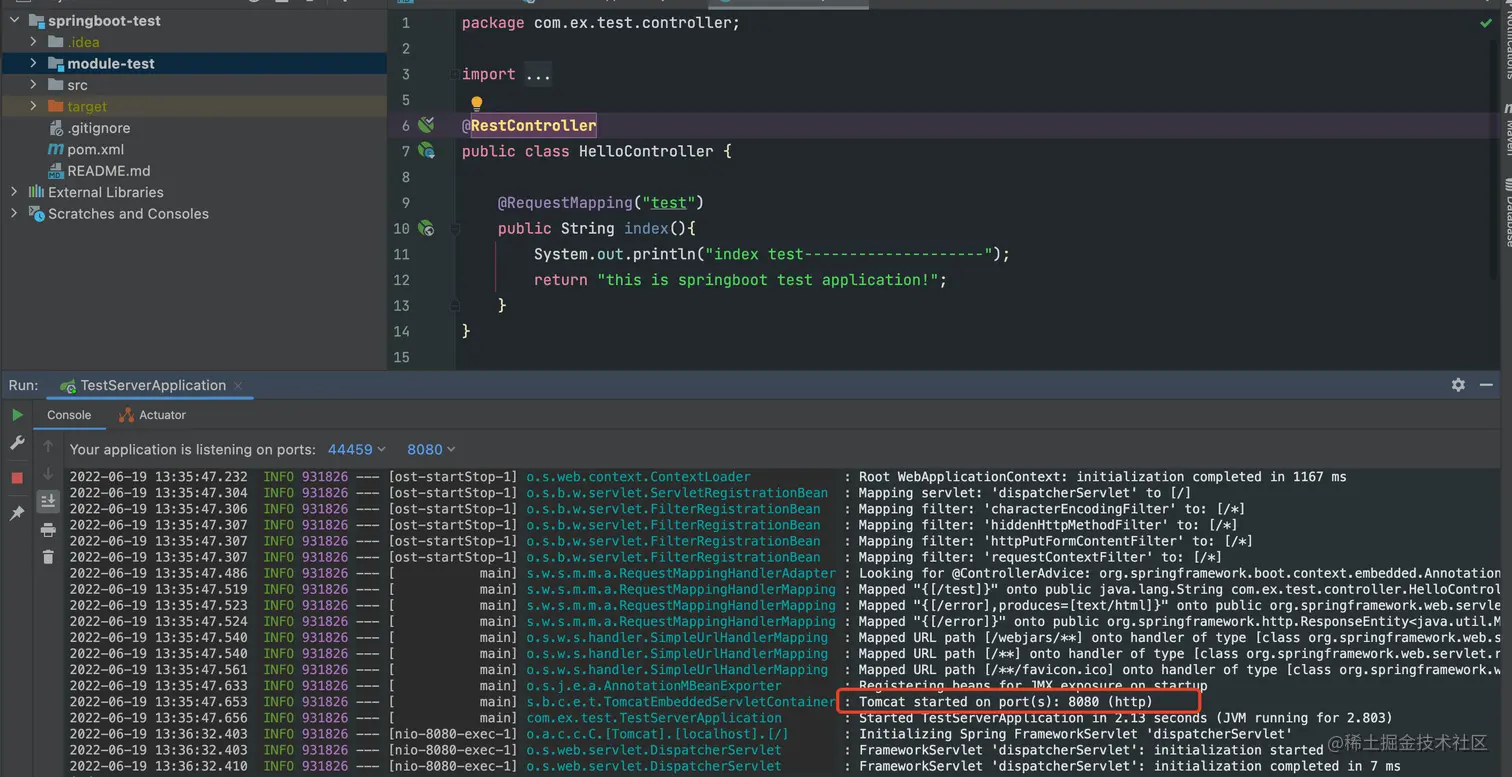Image resolution: width=1512 pixels, height=777 pixels.
Task: Click the Spring bean gutter icon on line 7
Action: point(426,151)
